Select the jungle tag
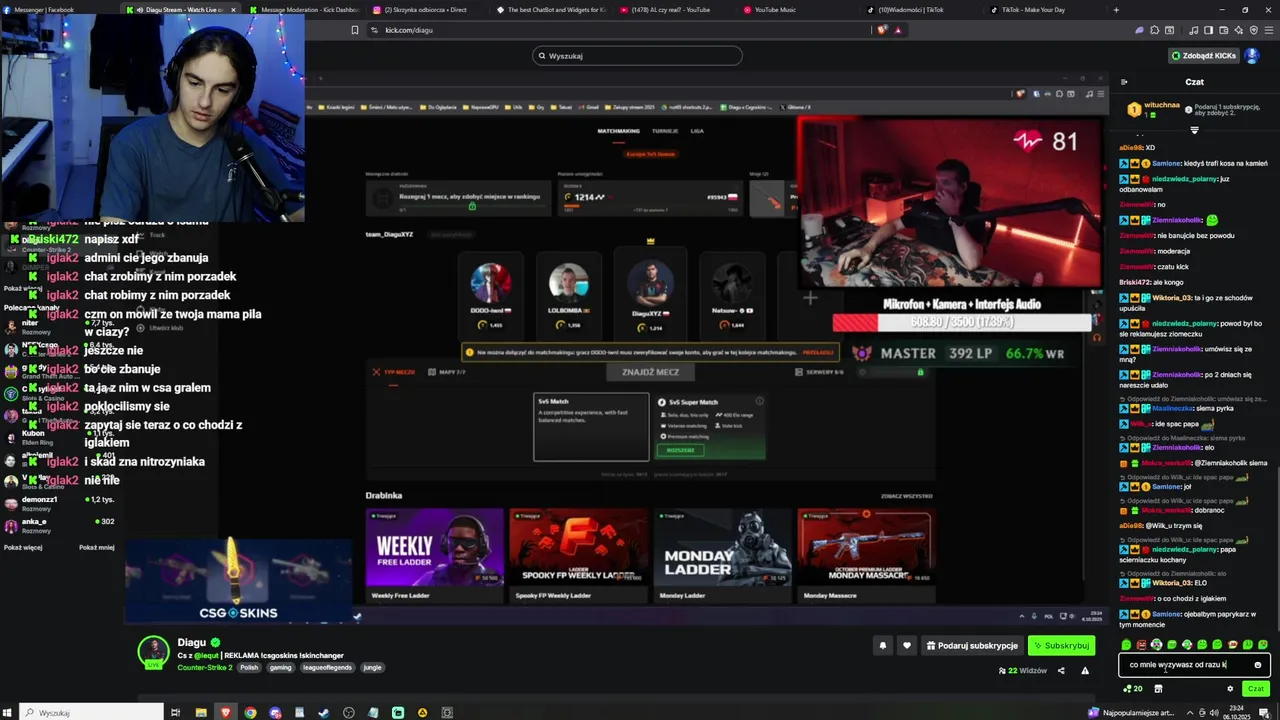Image resolution: width=1280 pixels, height=720 pixels. (373, 667)
